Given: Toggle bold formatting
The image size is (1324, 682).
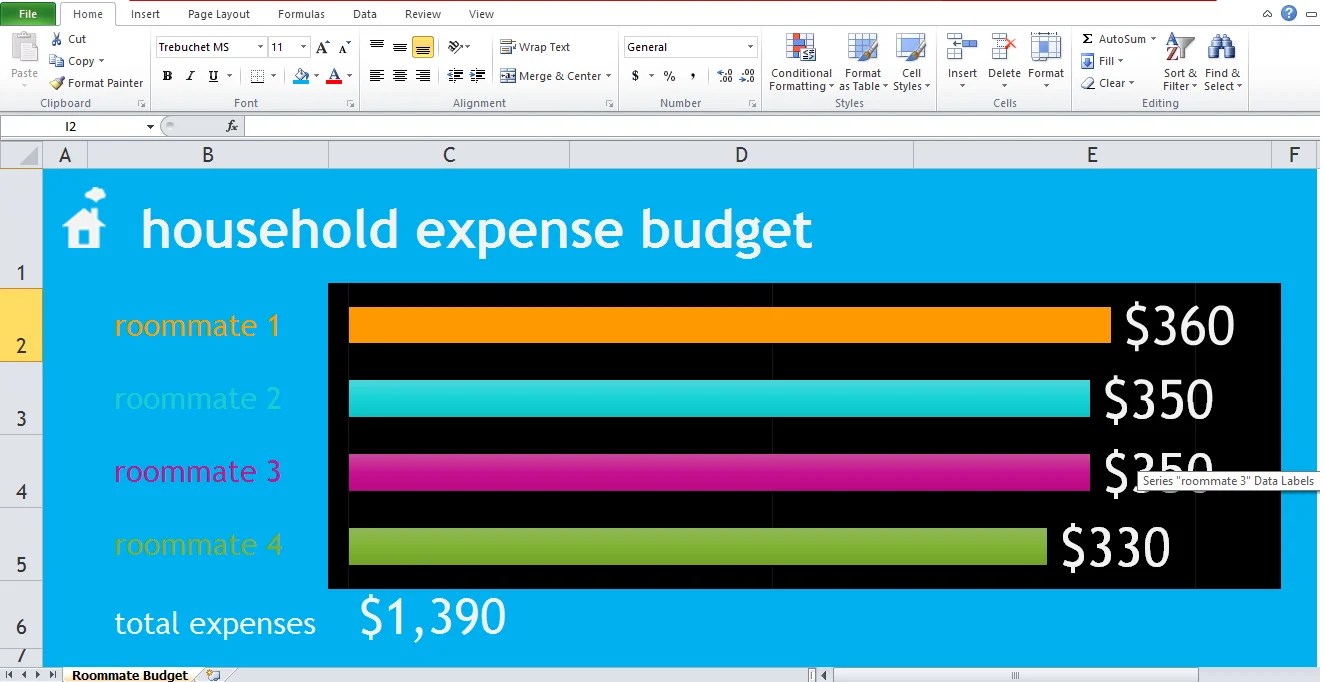Looking at the screenshot, I should pyautogui.click(x=167, y=75).
